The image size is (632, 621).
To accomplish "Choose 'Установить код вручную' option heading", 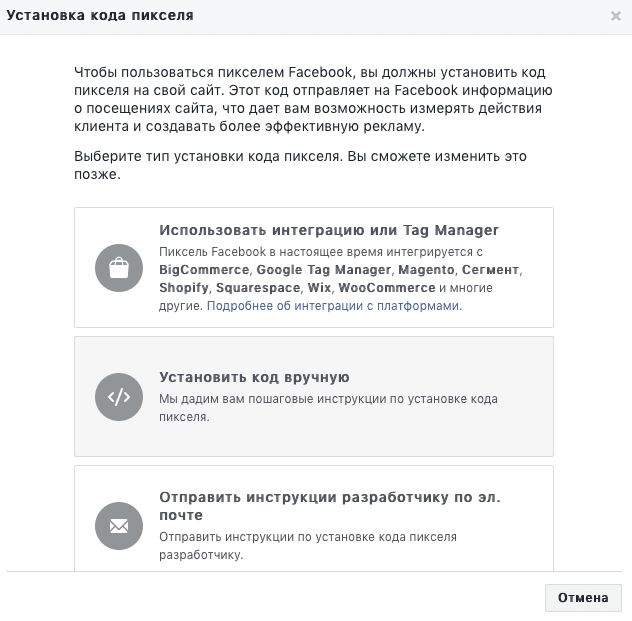I will pos(254,377).
